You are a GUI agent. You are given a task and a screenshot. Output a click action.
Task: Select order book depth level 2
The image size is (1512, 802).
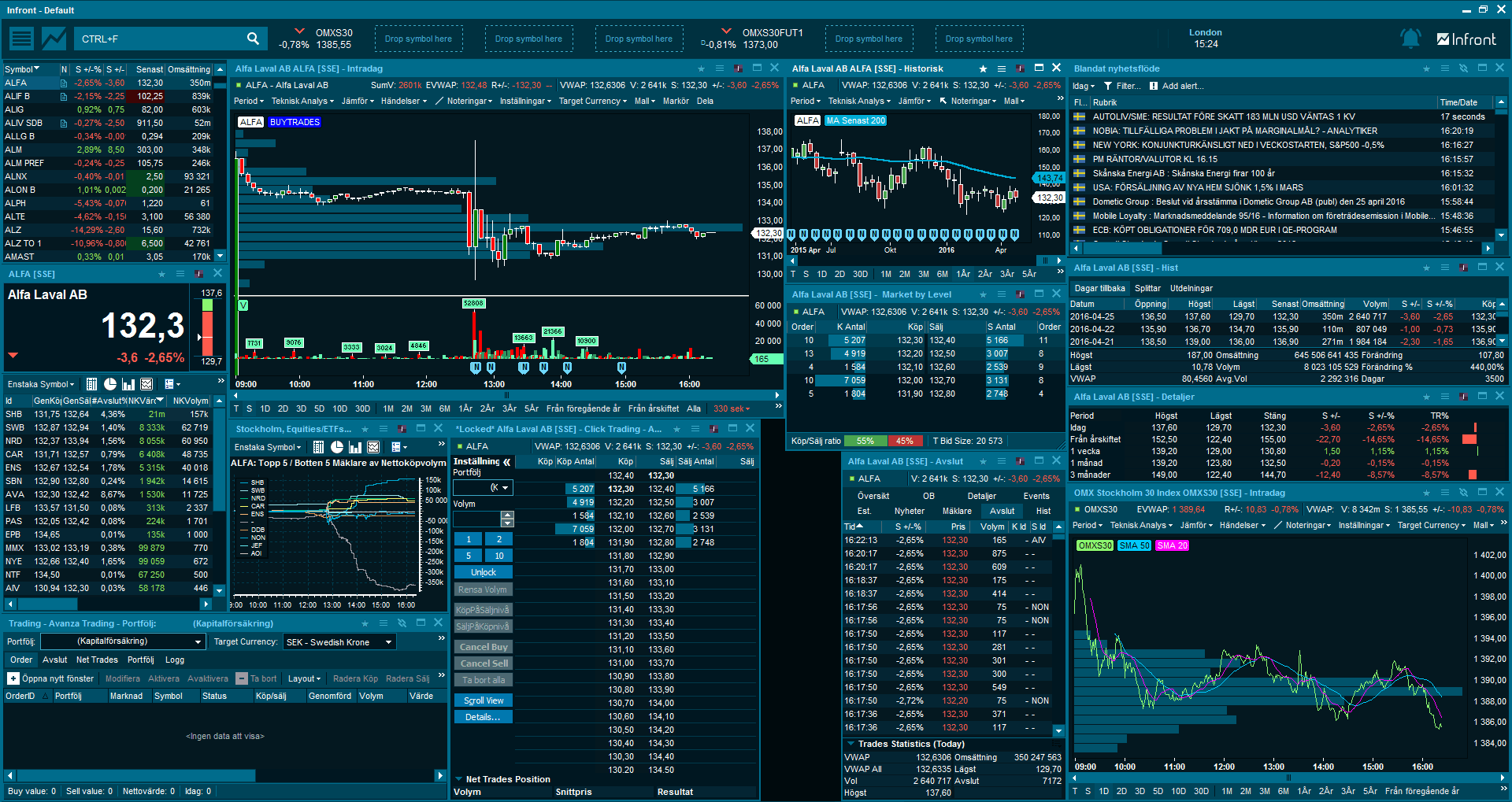pyautogui.click(x=499, y=539)
